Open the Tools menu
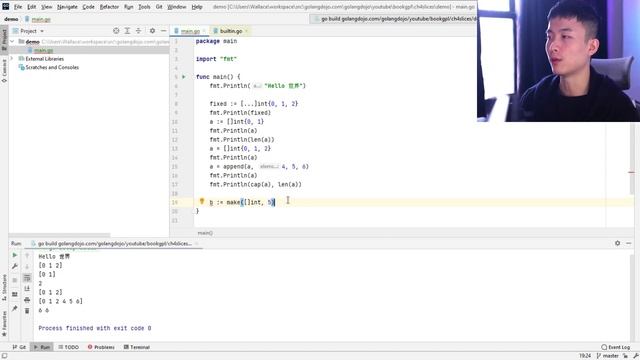This screenshot has width=640, height=360. pyautogui.click(x=144, y=7)
